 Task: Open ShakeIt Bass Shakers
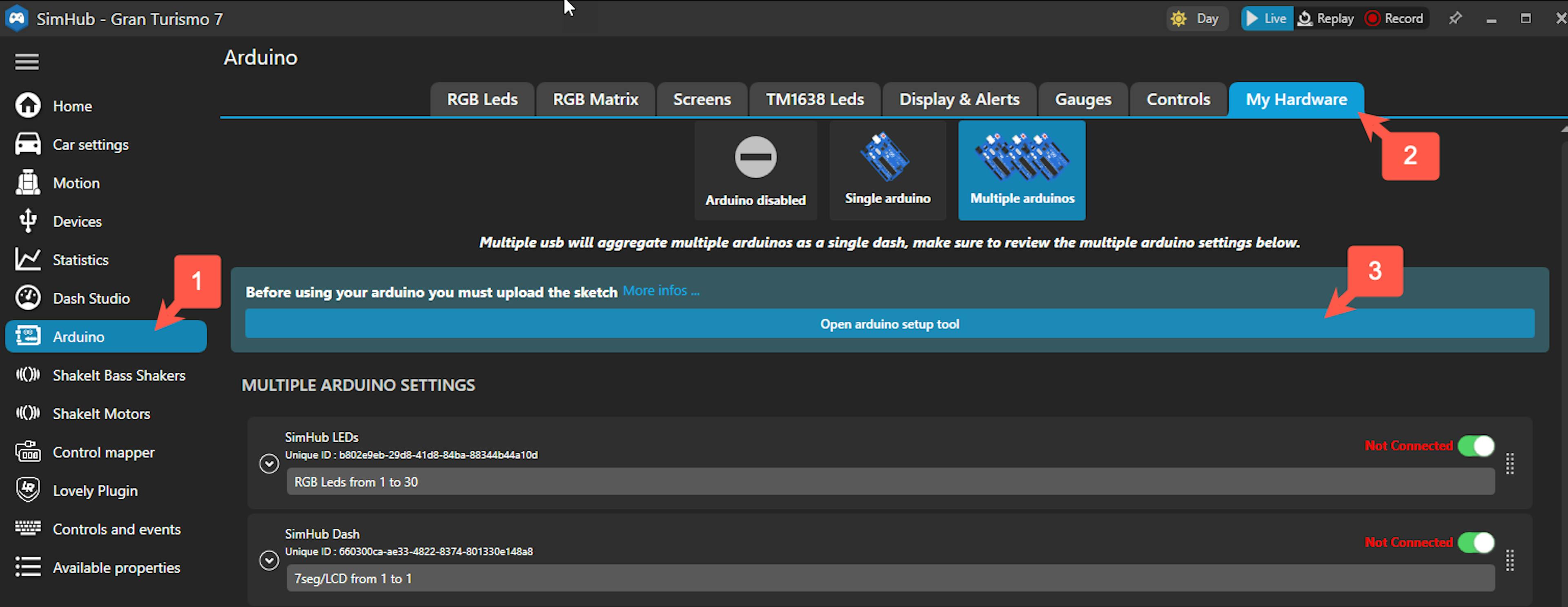click(106, 375)
